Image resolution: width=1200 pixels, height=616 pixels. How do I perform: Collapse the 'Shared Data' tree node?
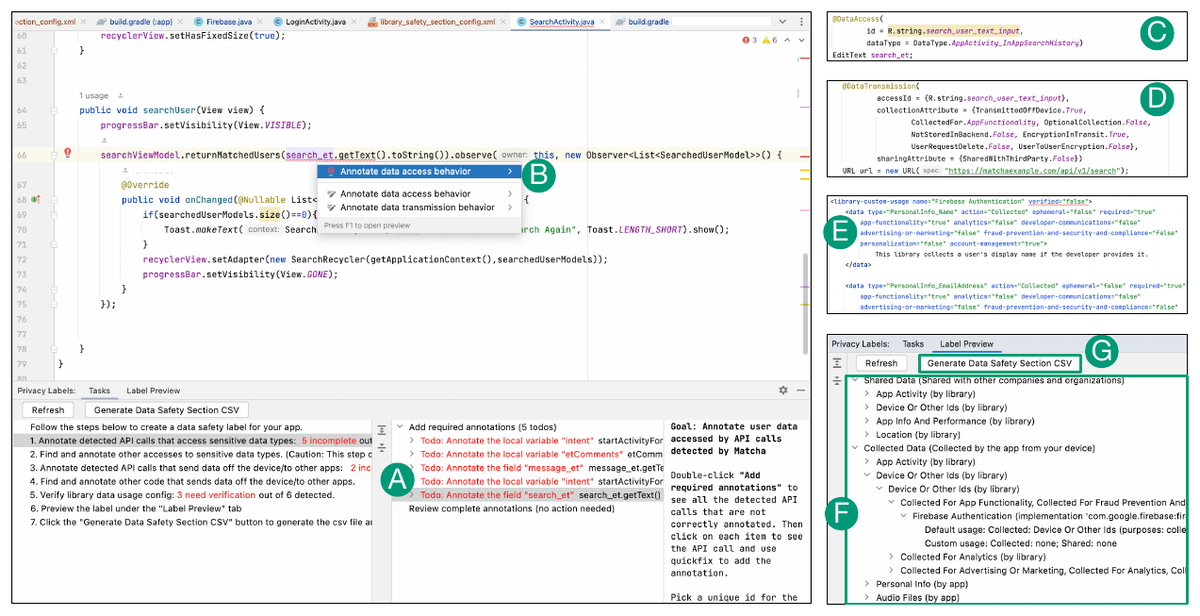856,381
